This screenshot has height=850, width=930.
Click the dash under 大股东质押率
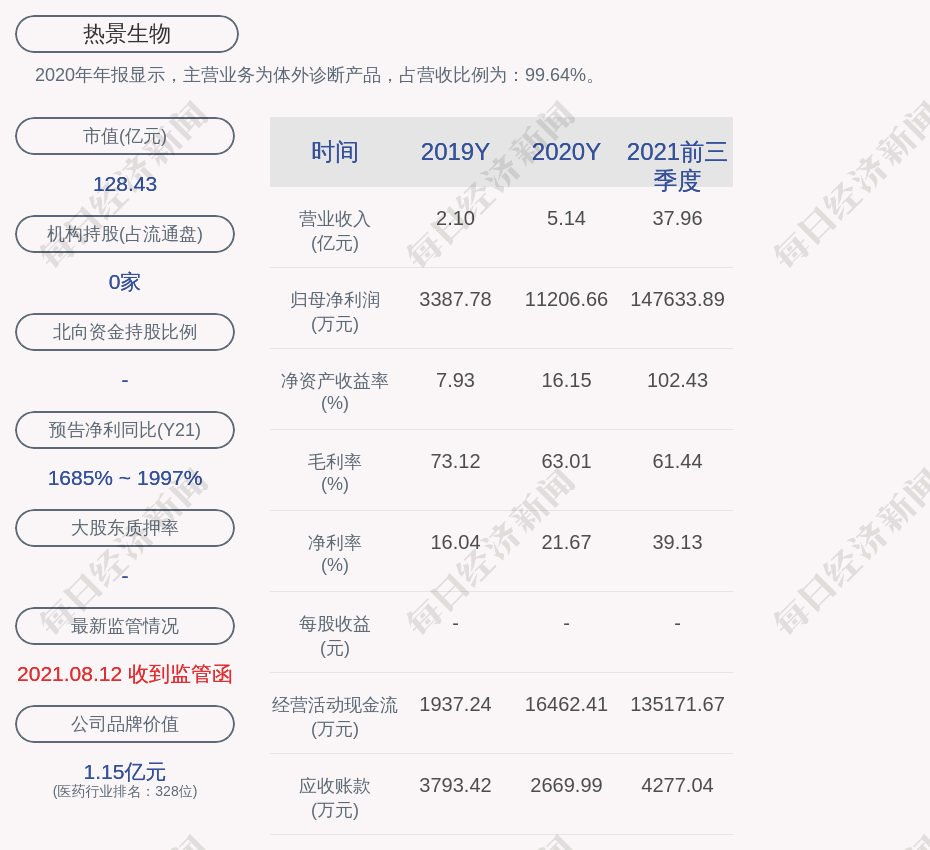click(x=125, y=576)
